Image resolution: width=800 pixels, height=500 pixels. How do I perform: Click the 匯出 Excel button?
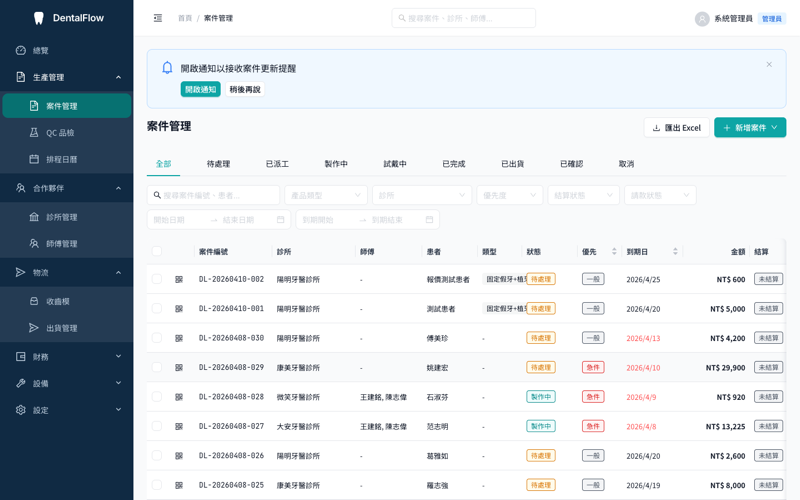click(x=677, y=128)
